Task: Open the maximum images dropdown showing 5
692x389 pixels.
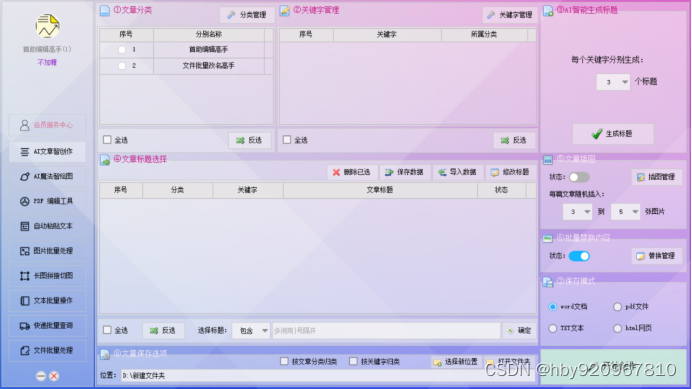Action: (x=625, y=212)
